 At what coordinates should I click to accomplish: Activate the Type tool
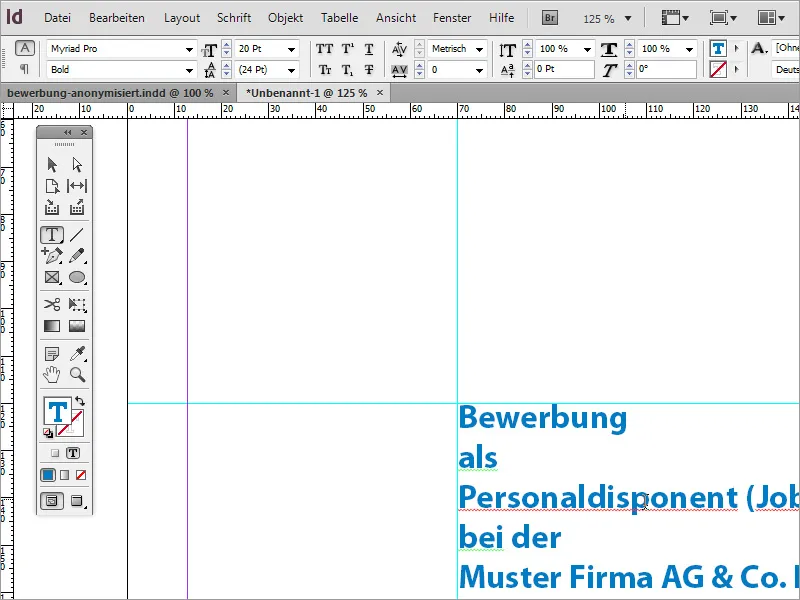[x=52, y=235]
